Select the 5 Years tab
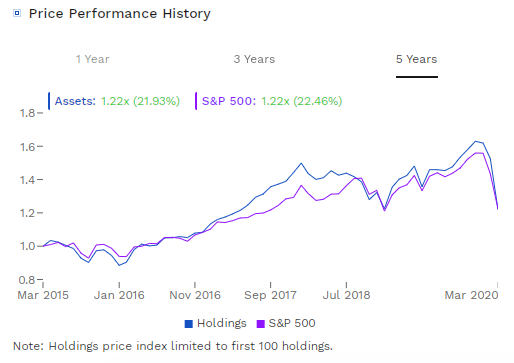The height and width of the screenshot is (363, 514). coord(417,59)
